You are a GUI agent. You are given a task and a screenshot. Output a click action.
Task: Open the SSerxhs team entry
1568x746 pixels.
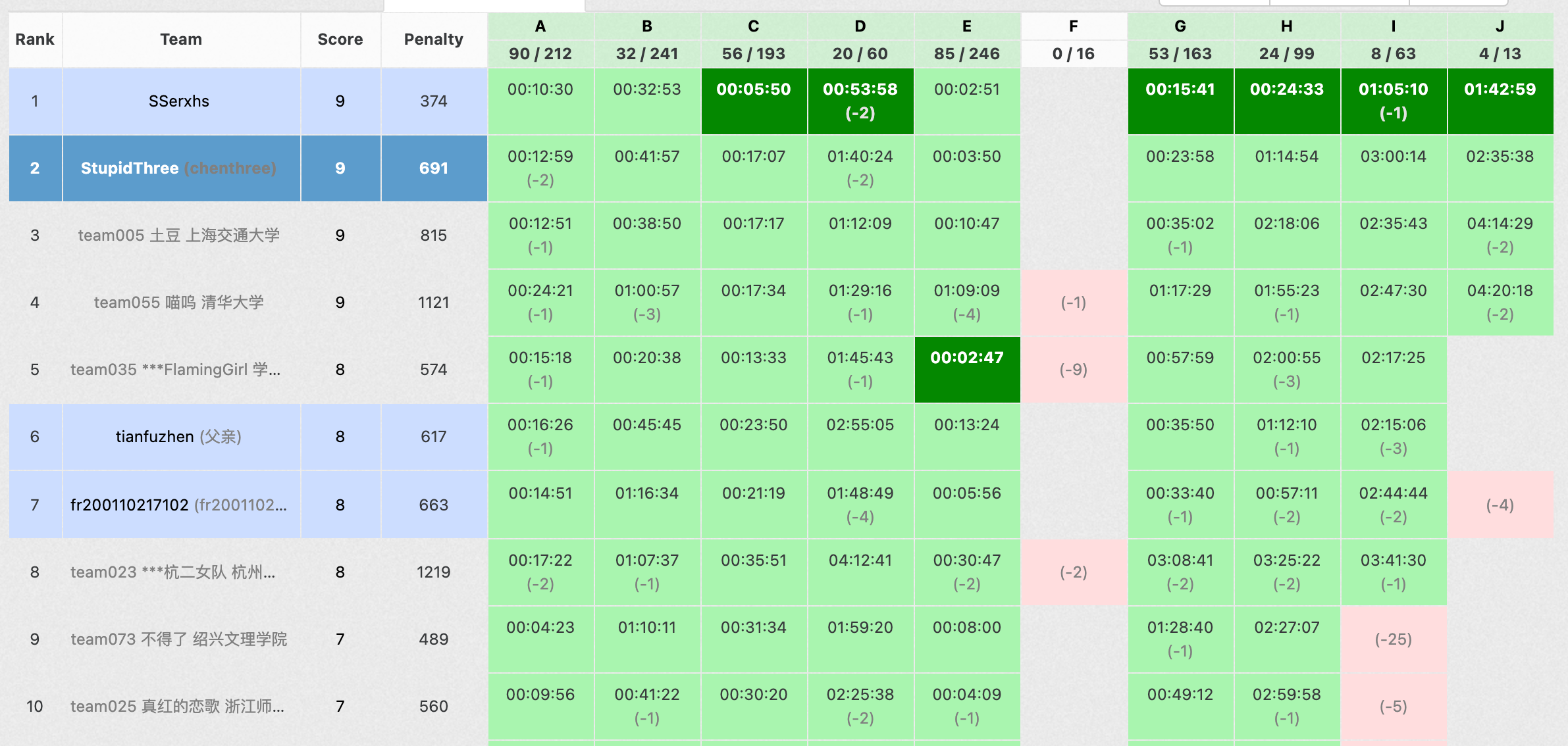[x=179, y=101]
